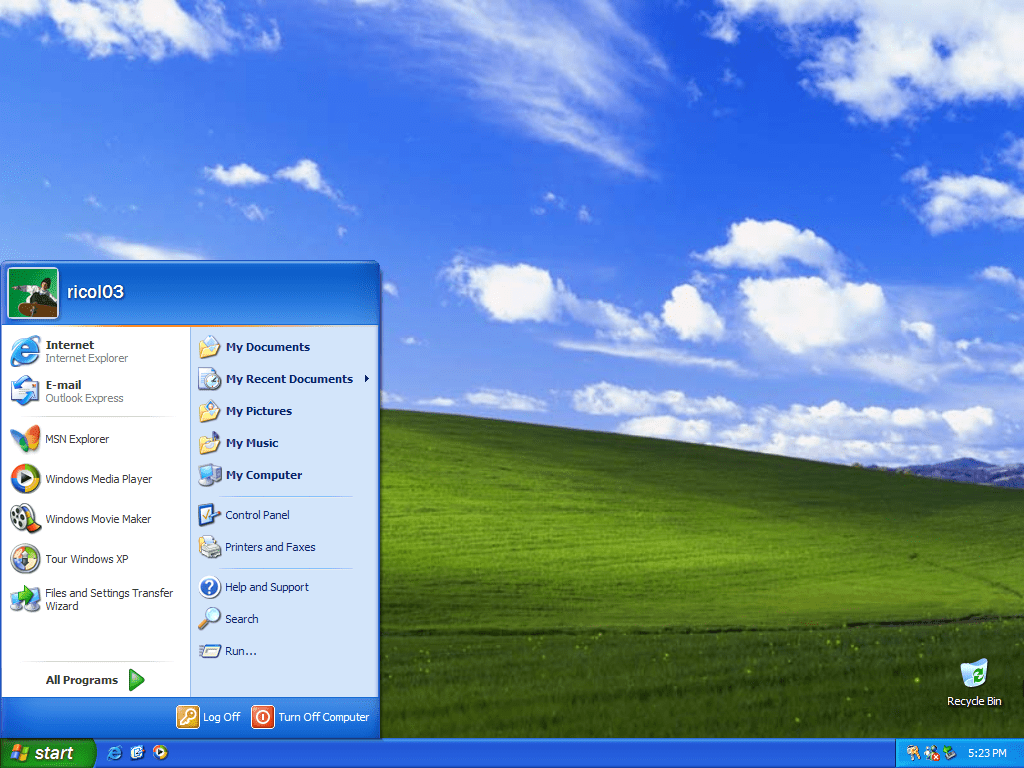Open My Pictures folder
1024x768 pixels.
[x=258, y=411]
